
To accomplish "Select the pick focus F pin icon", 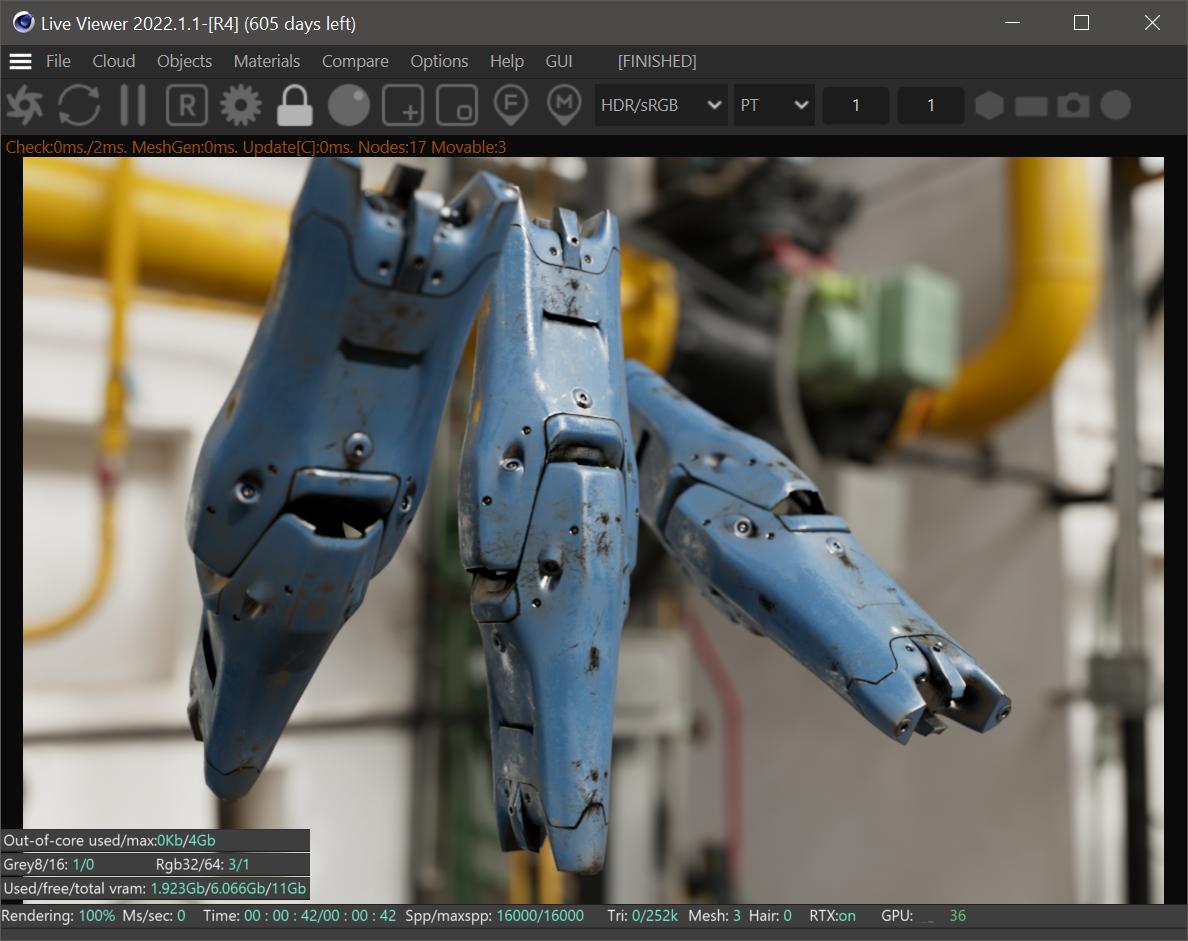I will click(511, 105).
